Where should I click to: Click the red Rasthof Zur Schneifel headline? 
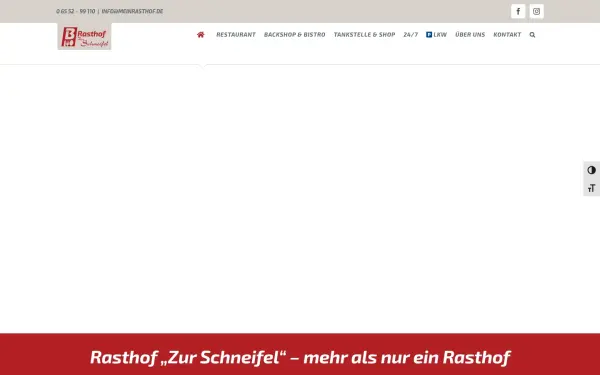click(x=300, y=357)
